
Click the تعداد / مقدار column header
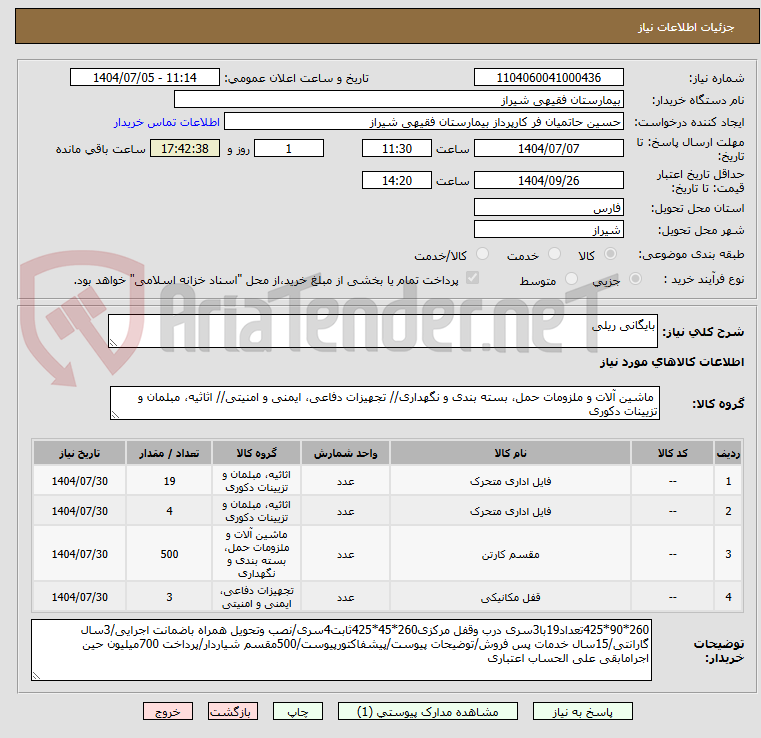(x=169, y=453)
